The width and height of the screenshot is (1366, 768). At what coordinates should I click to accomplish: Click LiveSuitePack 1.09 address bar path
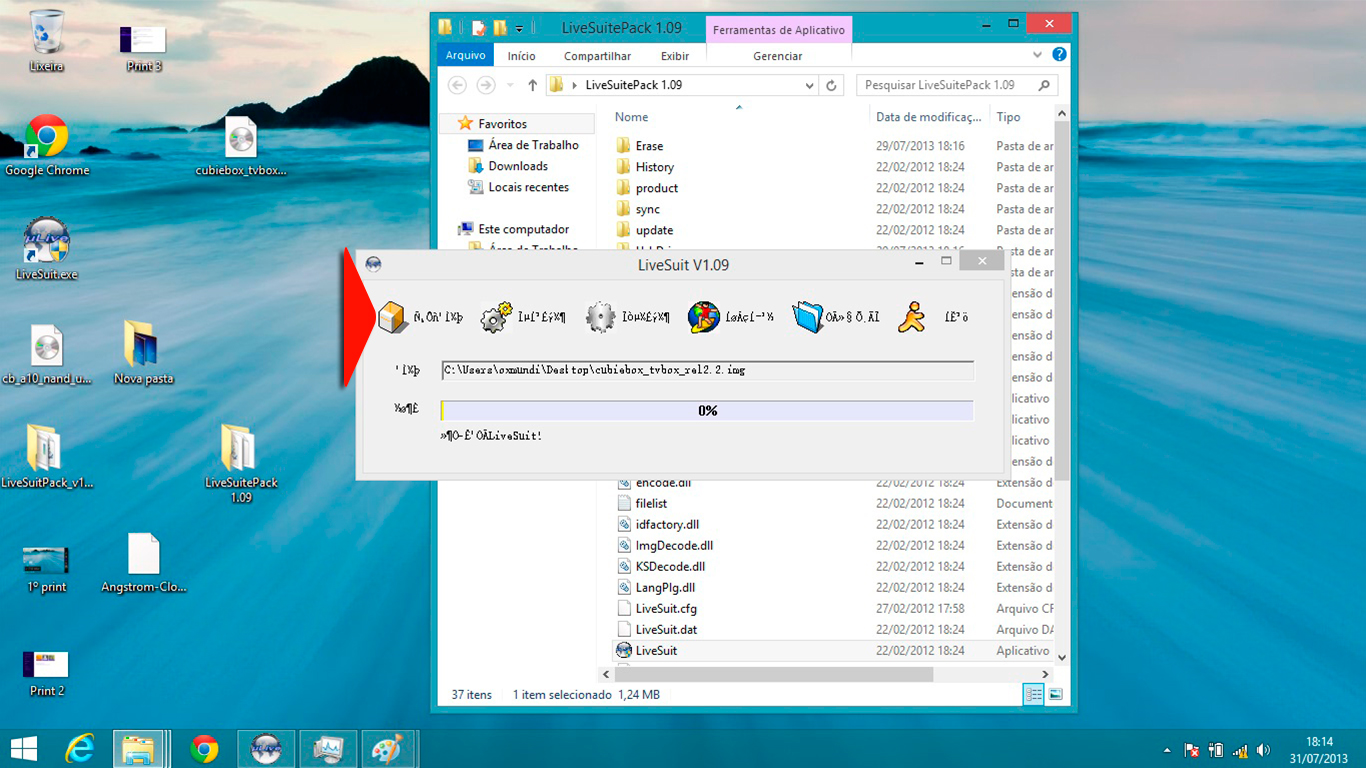[x=634, y=85]
